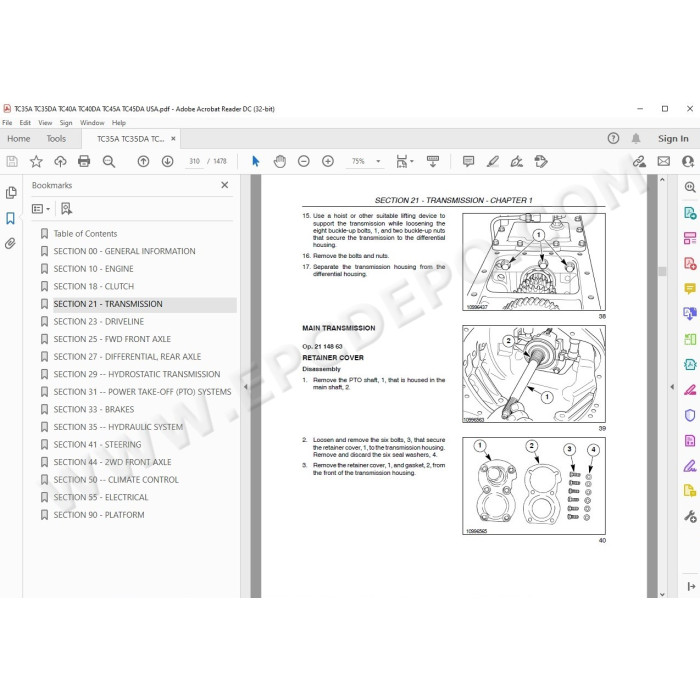Open Organize Pages tool in right pane
This screenshot has height=700, width=700.
690,339
